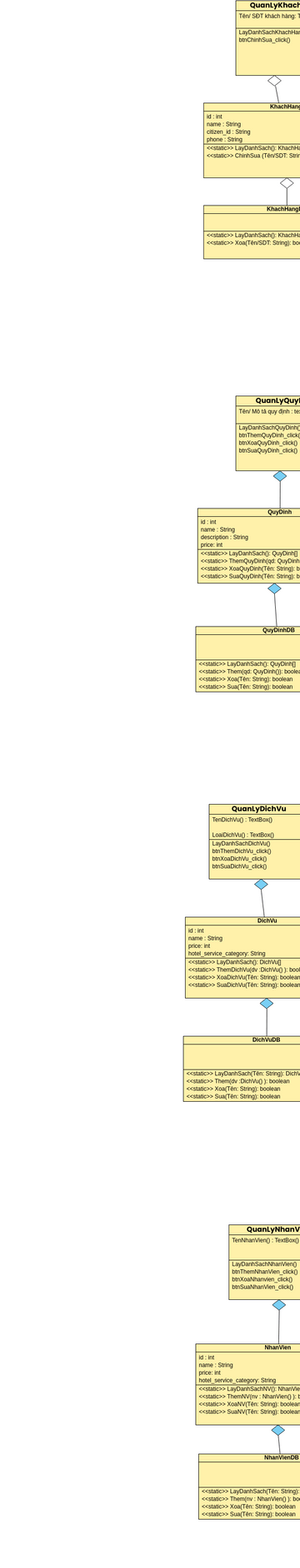
Task: Select the phone : String attribute
Action: 224,139
